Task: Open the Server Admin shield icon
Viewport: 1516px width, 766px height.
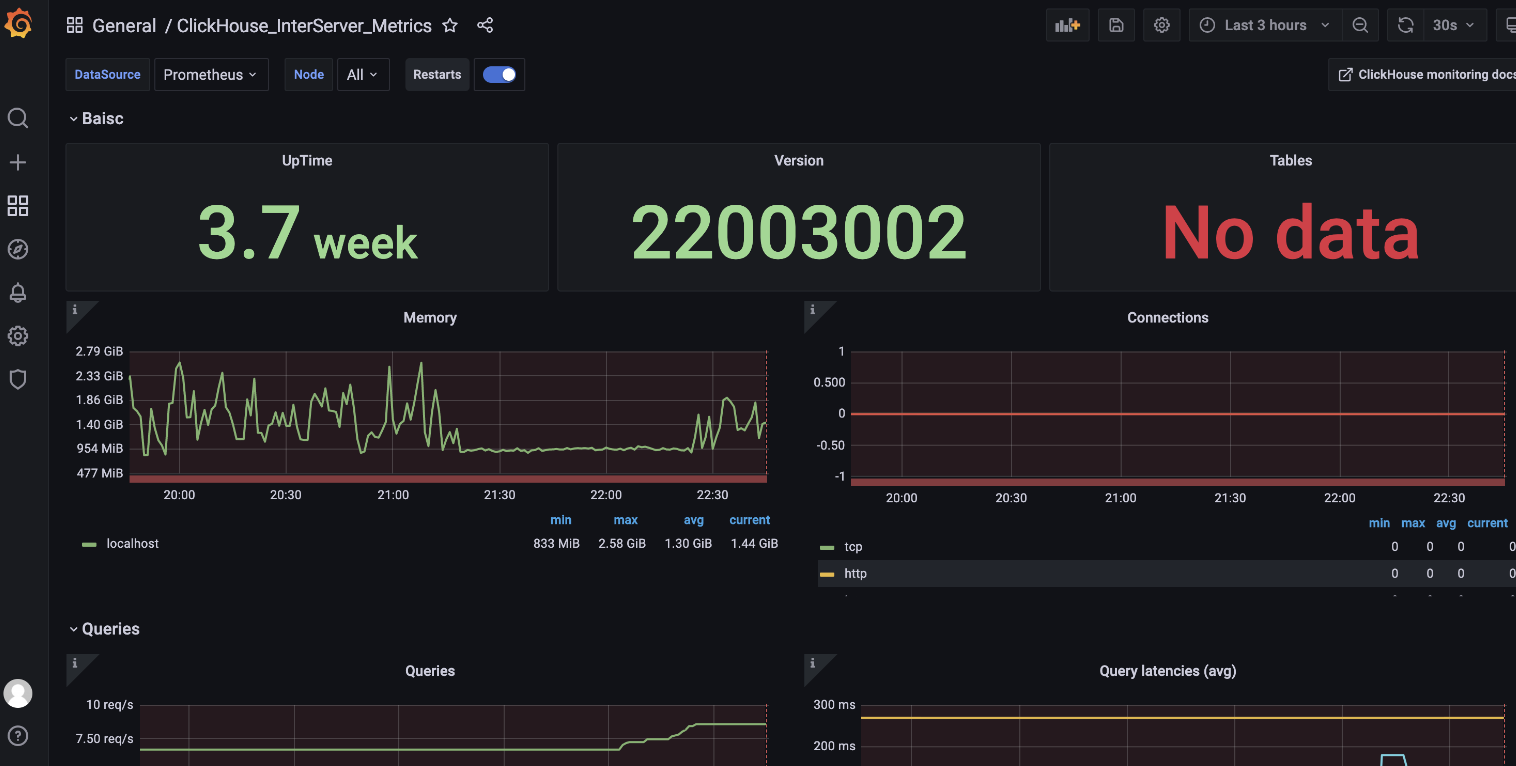Action: (x=18, y=379)
